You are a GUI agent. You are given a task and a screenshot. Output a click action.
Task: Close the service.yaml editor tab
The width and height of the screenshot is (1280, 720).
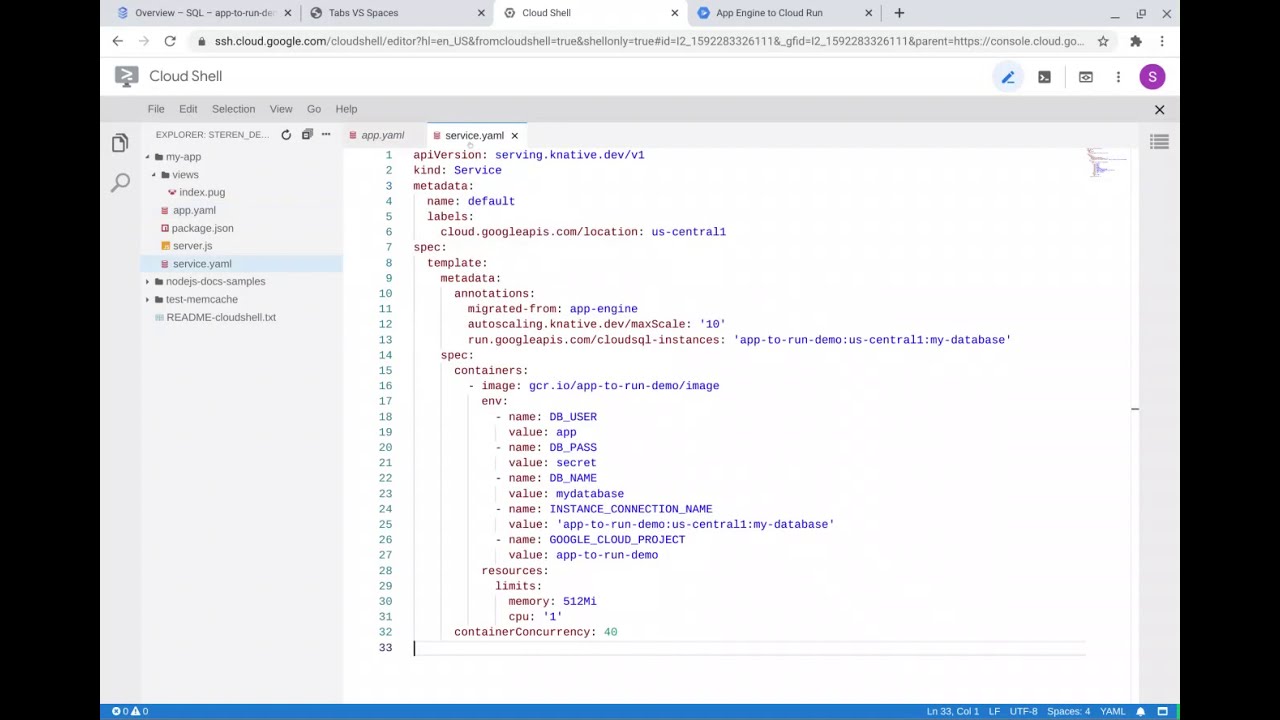click(x=515, y=136)
